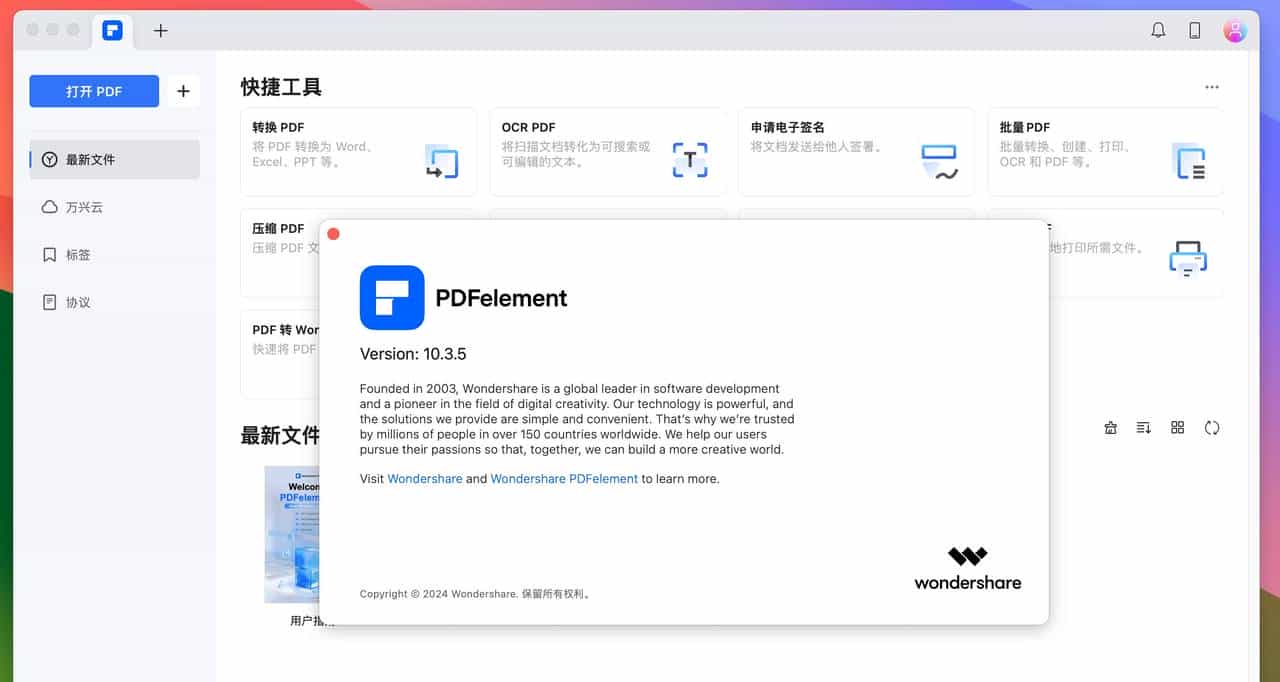Follow the Wondershare PDFelement link

click(564, 479)
